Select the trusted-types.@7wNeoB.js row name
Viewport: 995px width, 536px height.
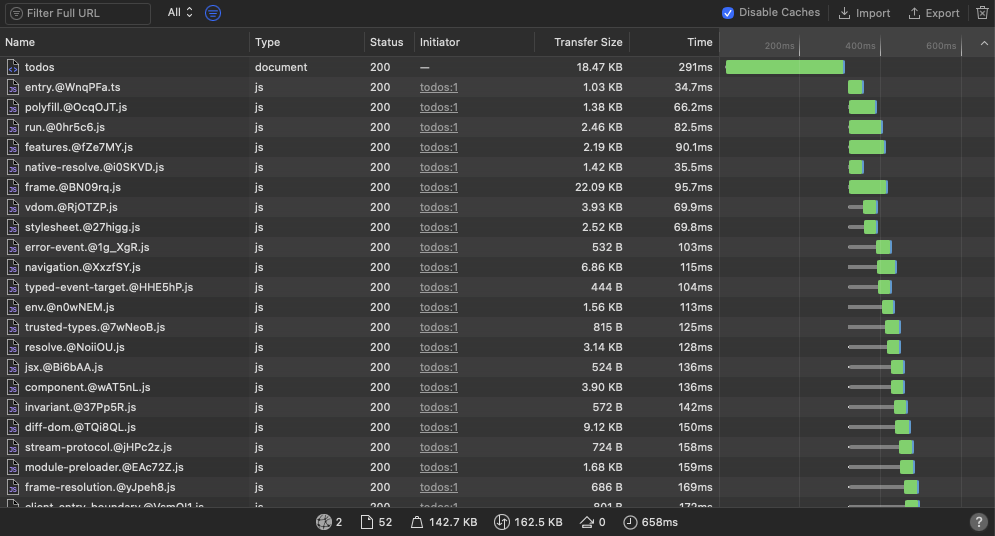[95, 327]
